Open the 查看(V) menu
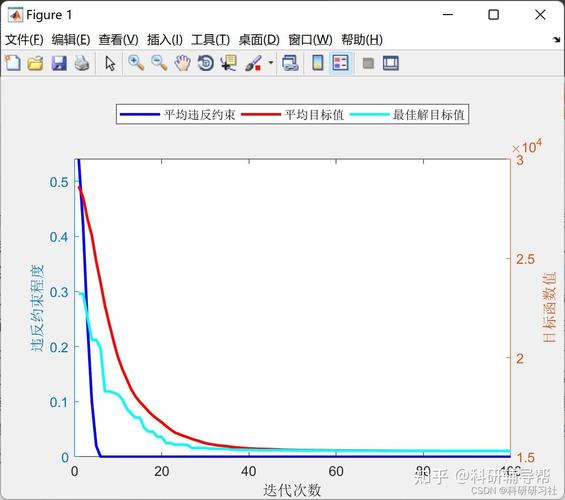565x500 pixels. (118, 40)
